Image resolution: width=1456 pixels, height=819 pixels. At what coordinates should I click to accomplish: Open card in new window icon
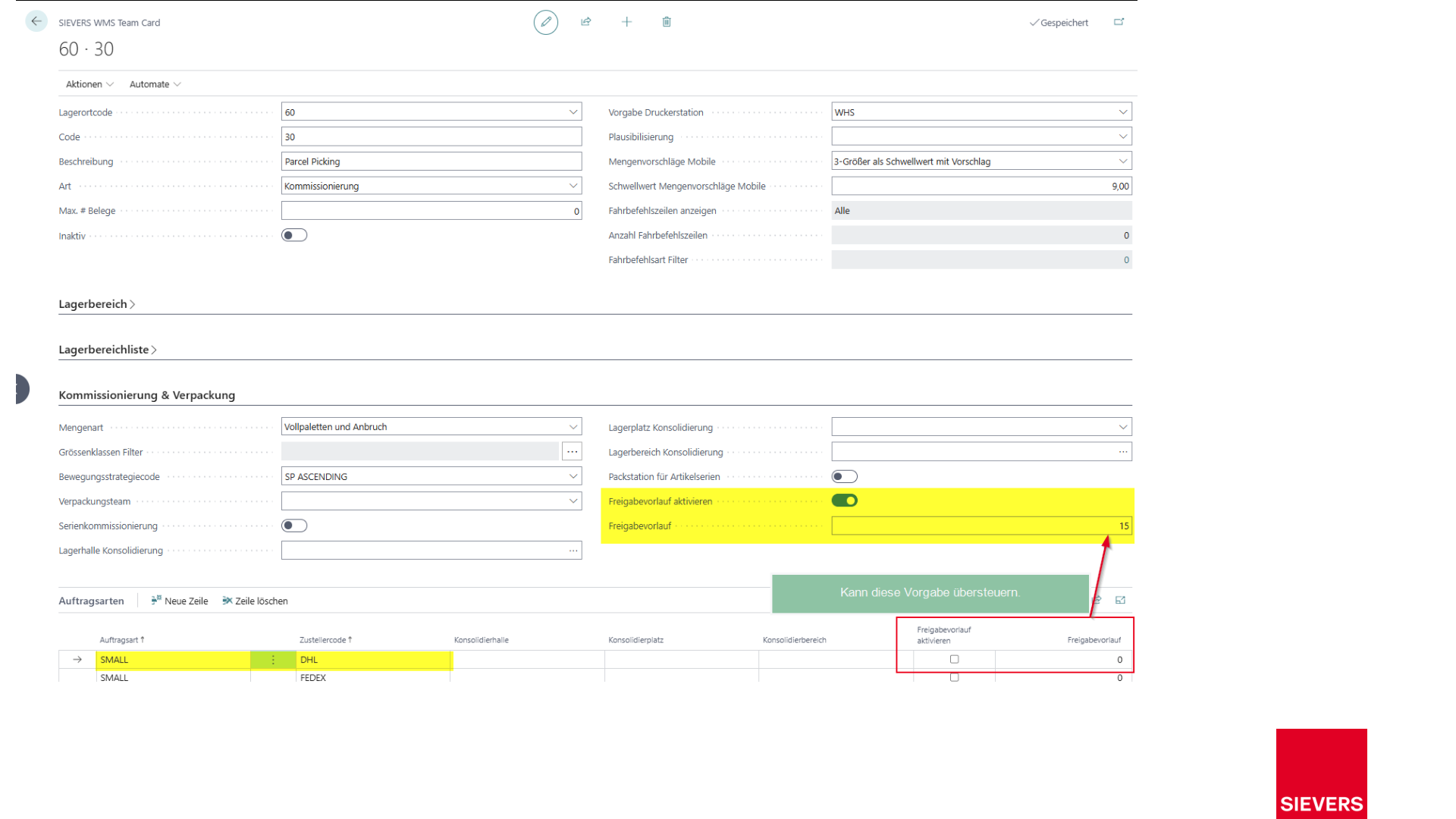tap(1119, 22)
